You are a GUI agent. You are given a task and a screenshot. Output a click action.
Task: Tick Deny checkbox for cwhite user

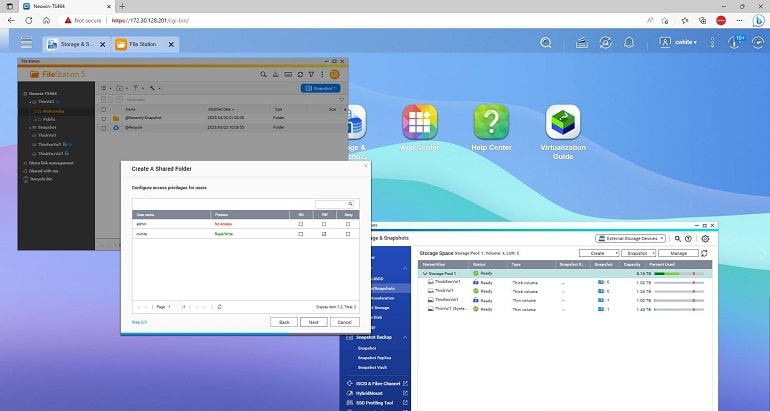(x=348, y=234)
